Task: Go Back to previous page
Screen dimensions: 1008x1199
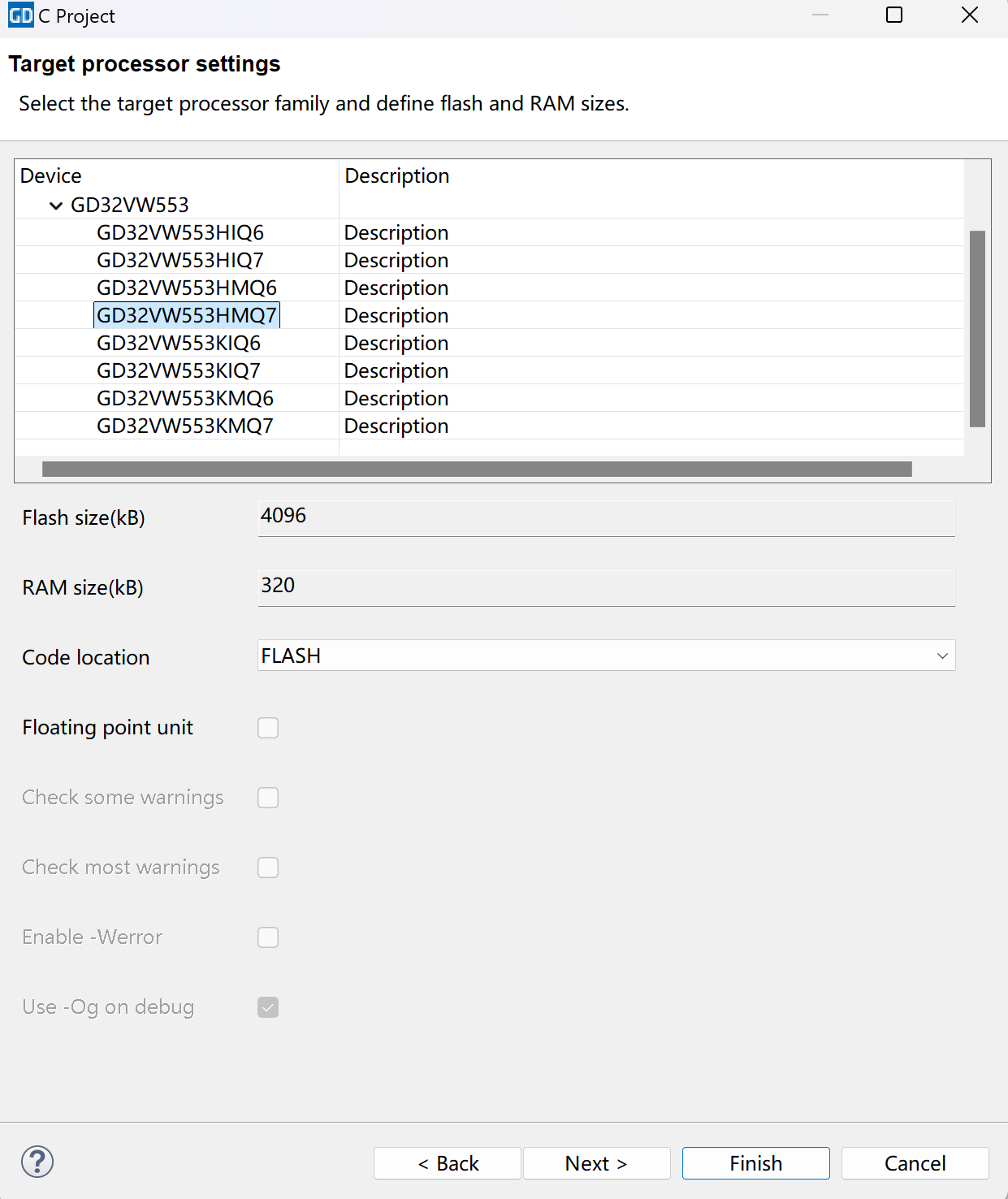Action: tap(448, 1163)
